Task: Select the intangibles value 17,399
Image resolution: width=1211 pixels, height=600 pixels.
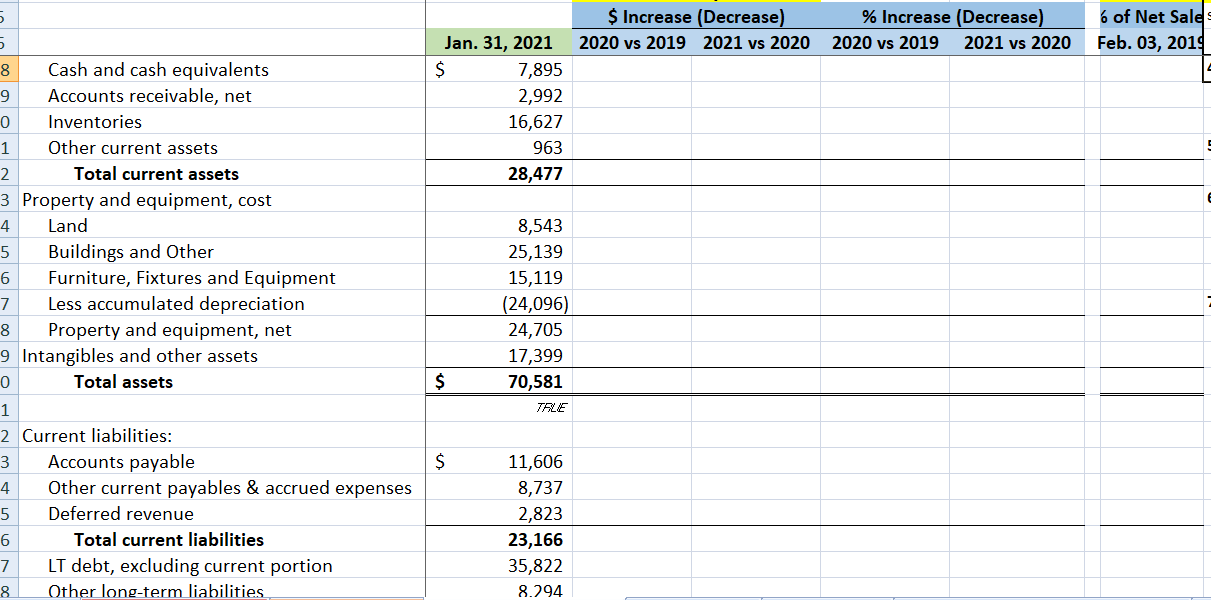Action: [x=499, y=355]
